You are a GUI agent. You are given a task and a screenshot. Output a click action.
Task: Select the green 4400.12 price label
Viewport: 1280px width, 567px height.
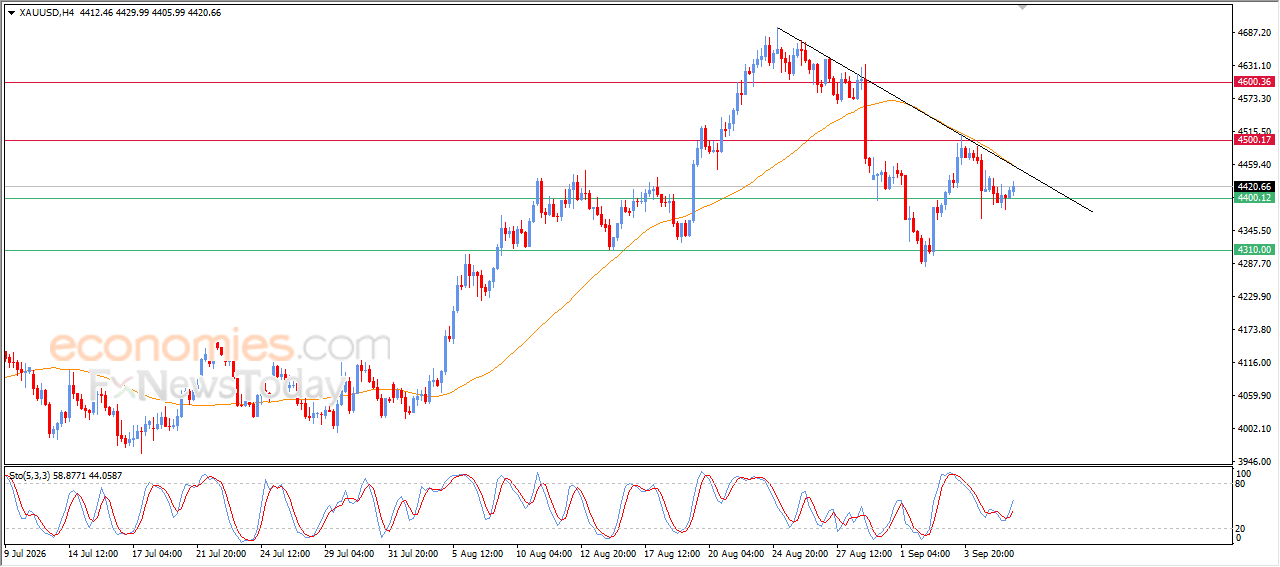coord(1253,198)
